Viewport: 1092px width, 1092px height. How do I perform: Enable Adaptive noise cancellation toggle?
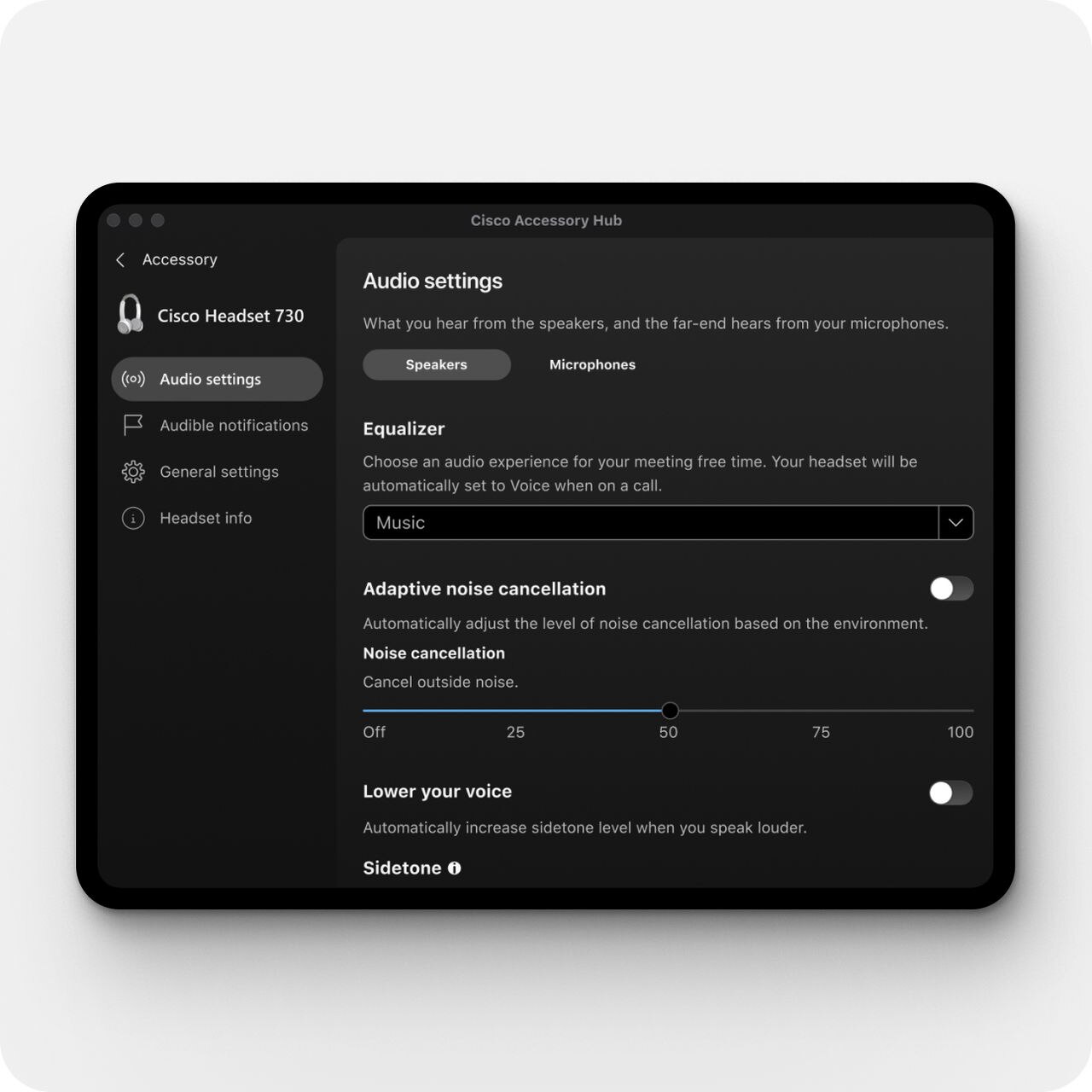(x=951, y=589)
